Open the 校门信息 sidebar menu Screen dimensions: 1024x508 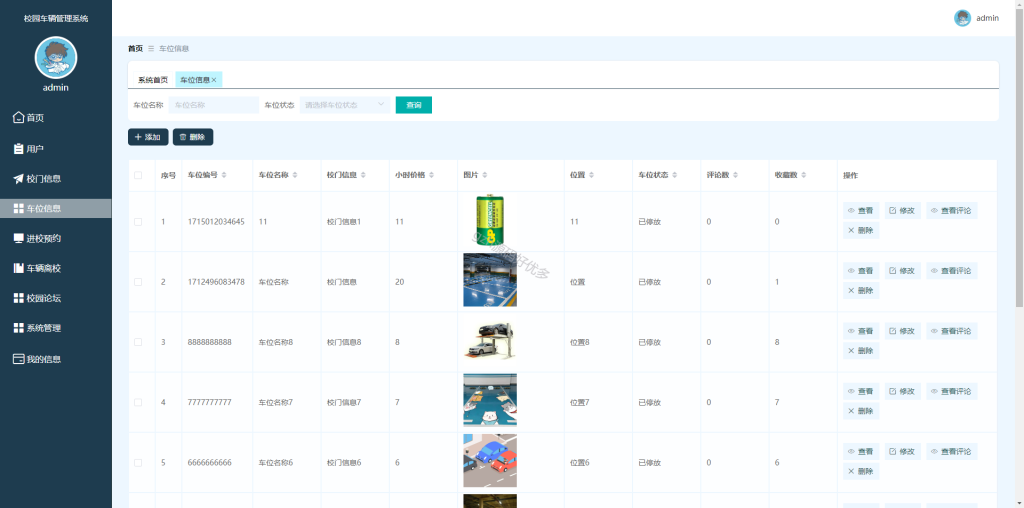[x=56, y=179]
